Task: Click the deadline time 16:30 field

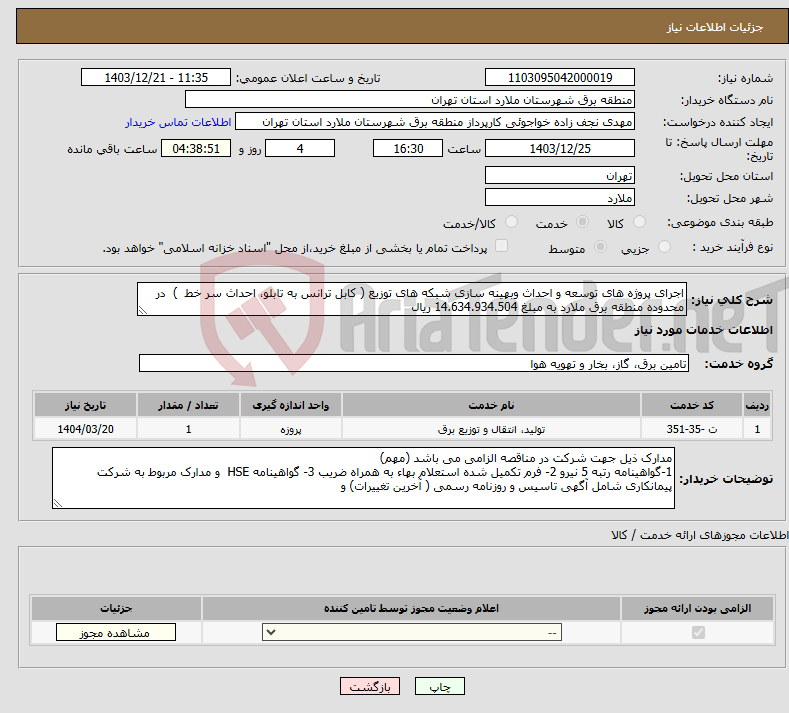Action: (408, 148)
